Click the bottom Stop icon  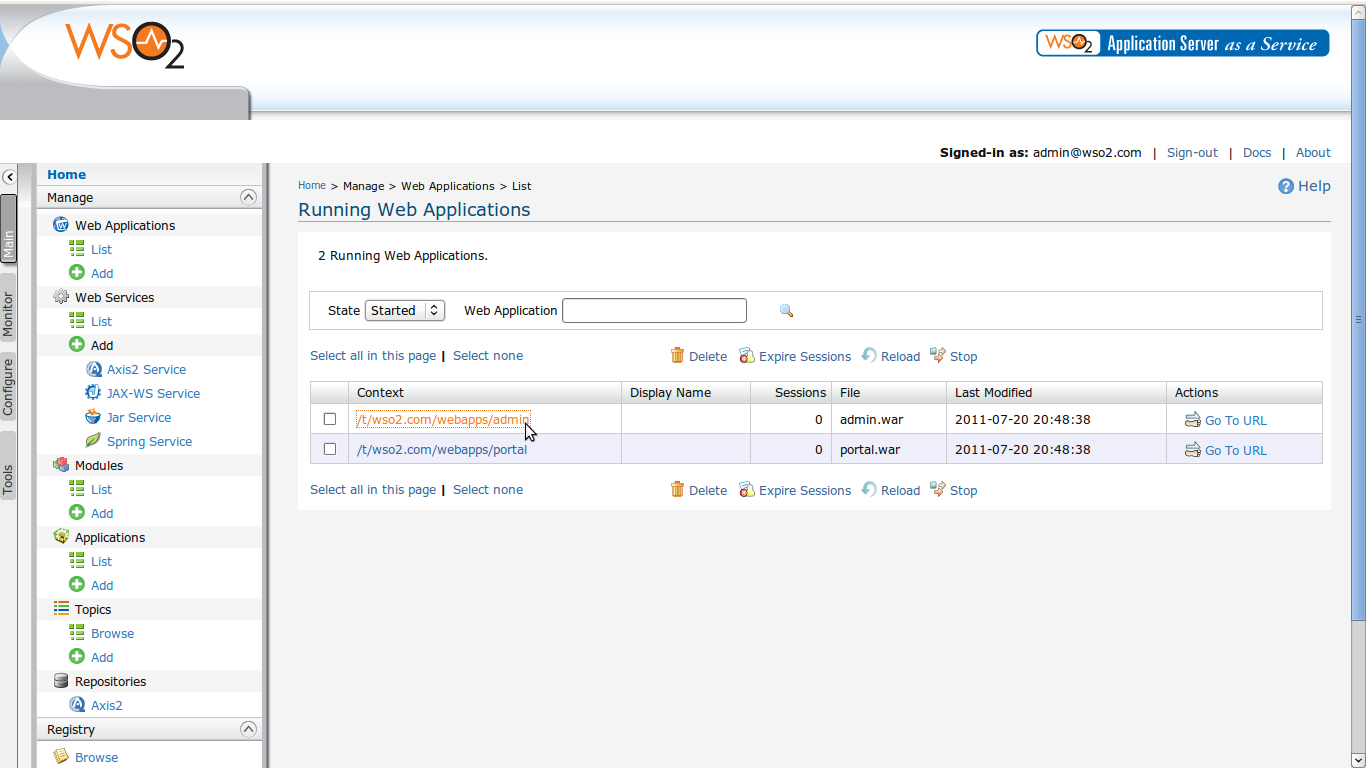click(938, 490)
